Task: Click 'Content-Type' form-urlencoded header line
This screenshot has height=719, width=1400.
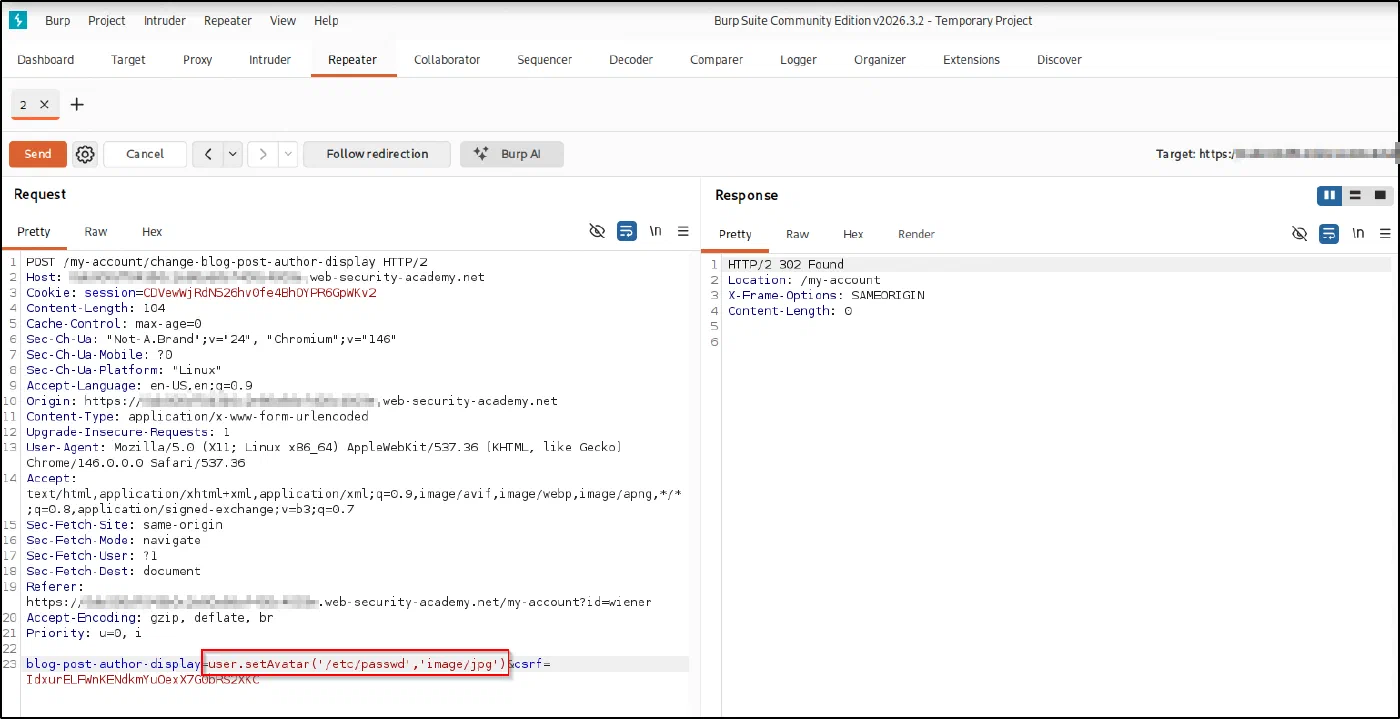Action: (197, 416)
